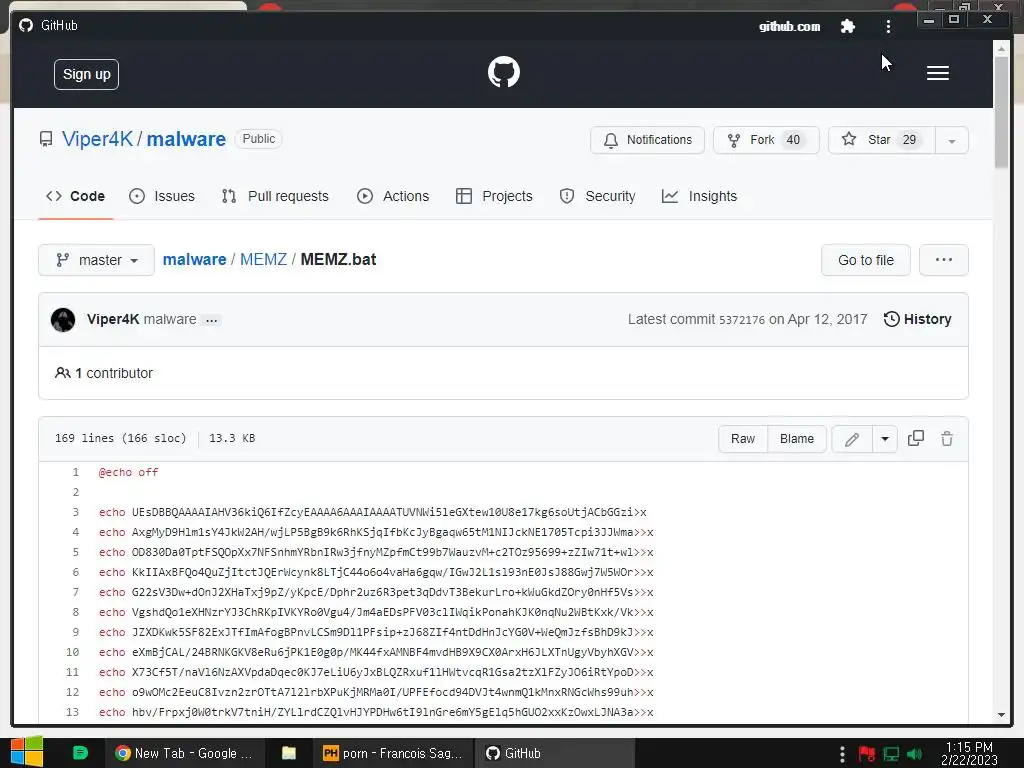Click the Viper4K commit author name
1024x768 pixels.
pyautogui.click(x=113, y=319)
